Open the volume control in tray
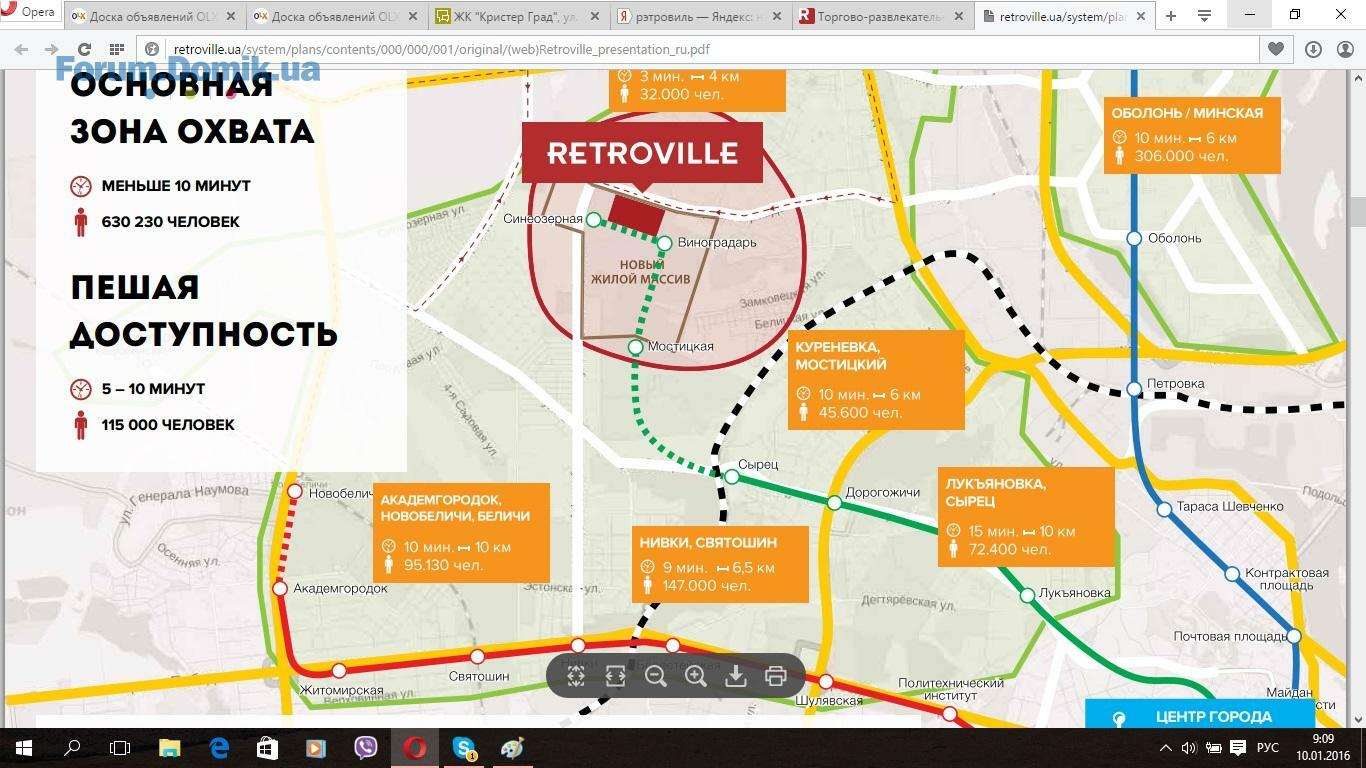Viewport: 1366px width, 768px height. point(1188,748)
